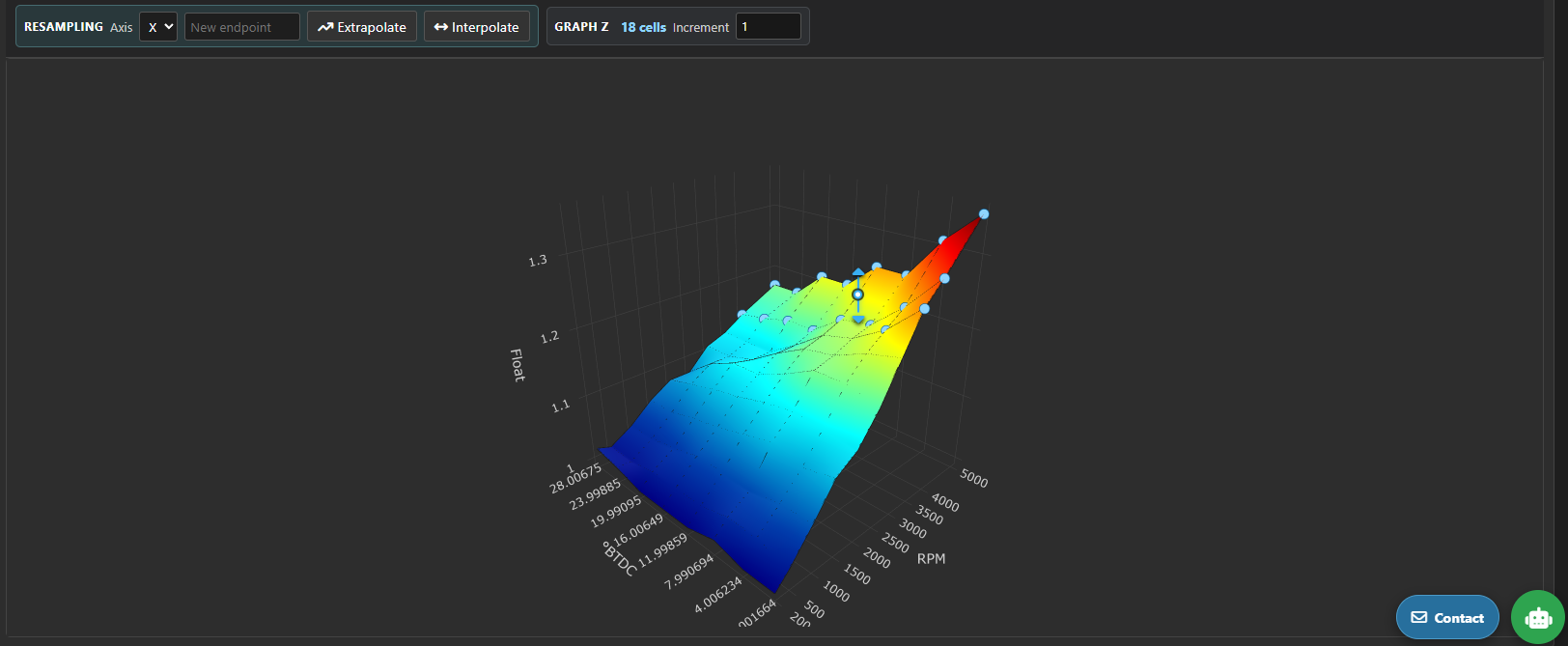The width and height of the screenshot is (1568, 646).
Task: Click the Extrapolate button
Action: coord(362,27)
